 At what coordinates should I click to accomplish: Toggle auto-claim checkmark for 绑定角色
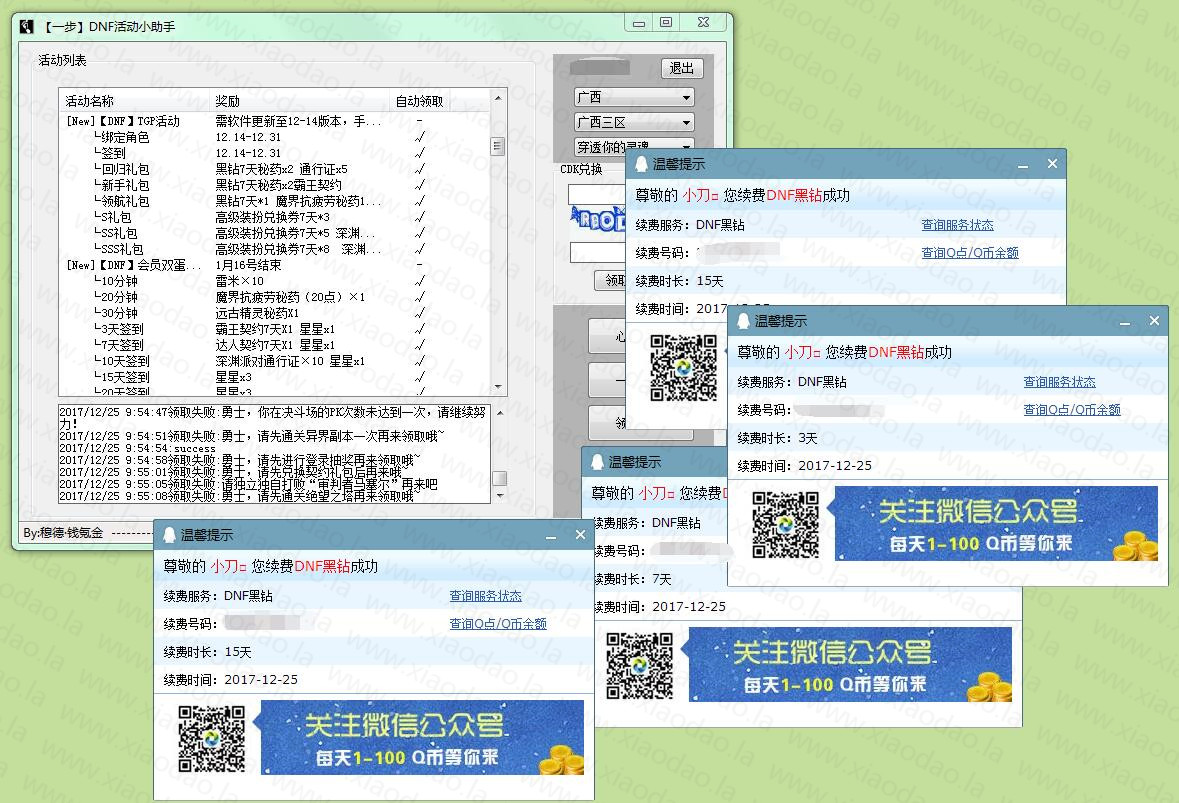[x=420, y=137]
